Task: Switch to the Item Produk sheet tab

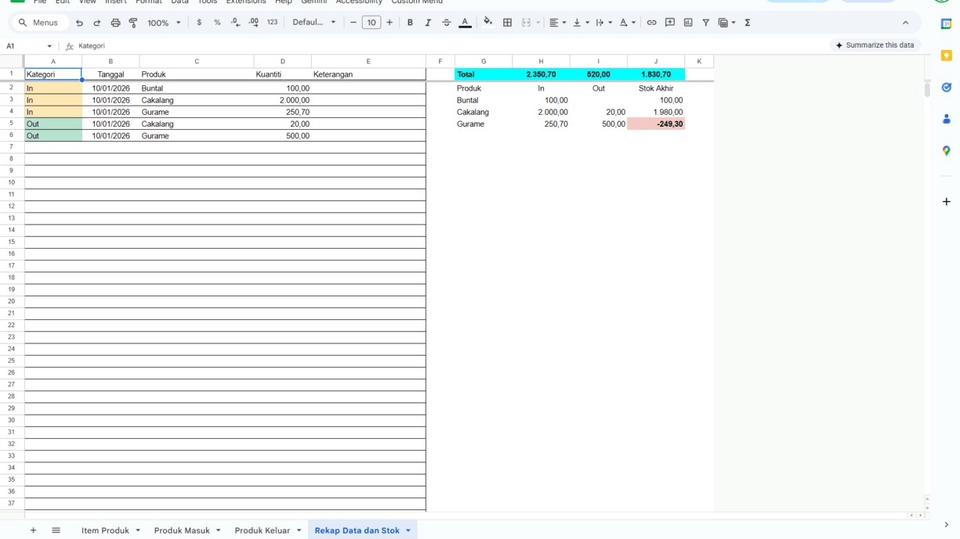Action: tap(105, 531)
